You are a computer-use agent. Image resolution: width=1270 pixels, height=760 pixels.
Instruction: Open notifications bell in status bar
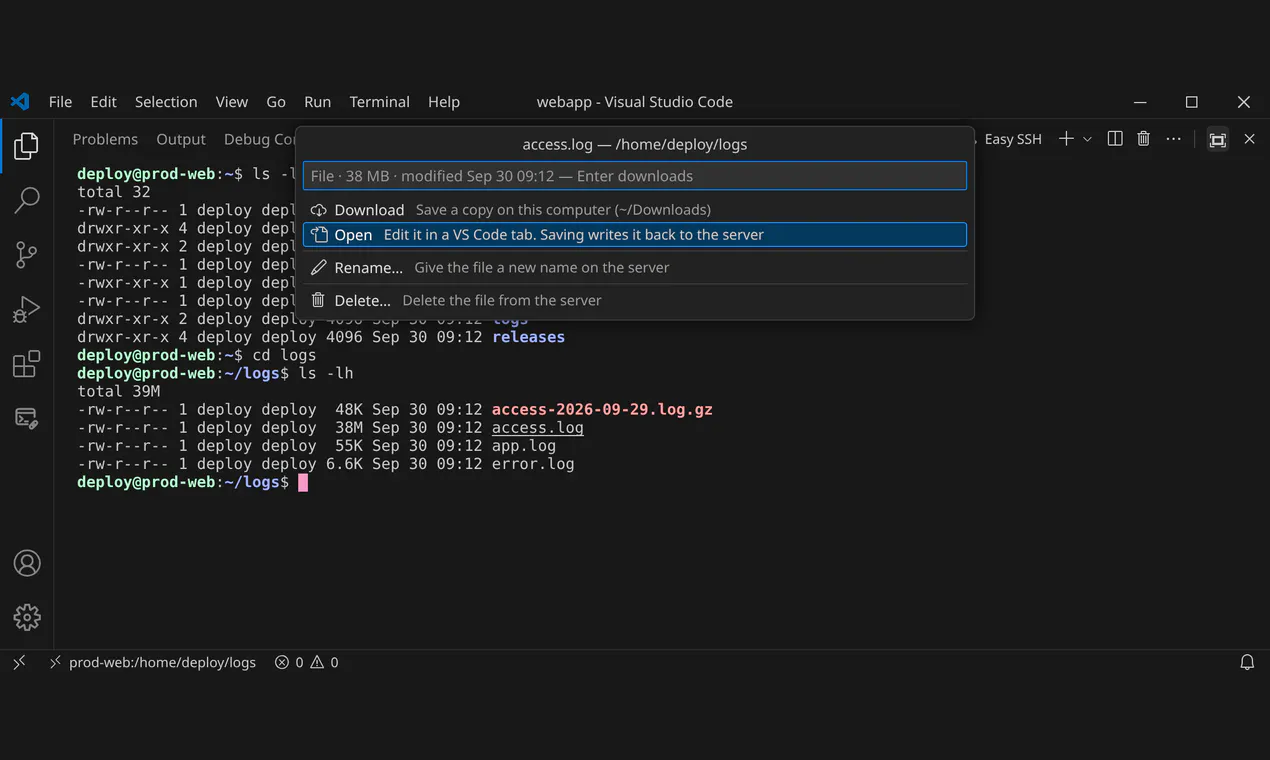(x=1247, y=662)
